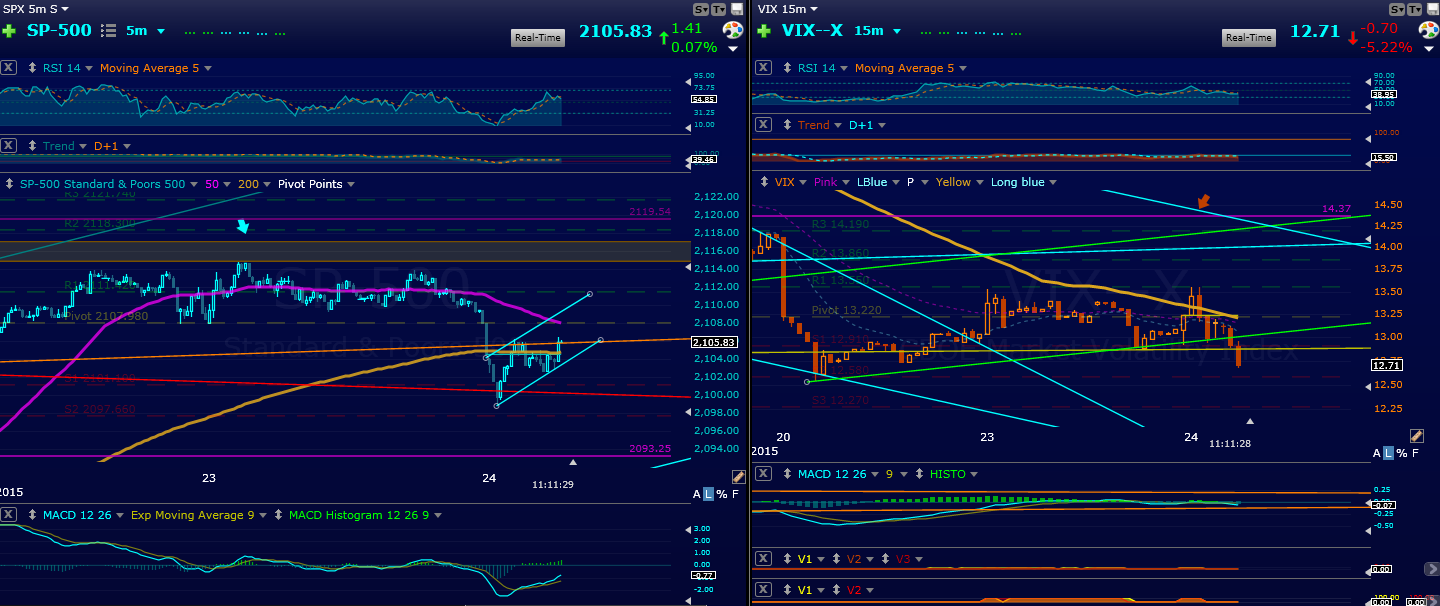
Task: Click the green plus icon beside SP-500
Action: click(x=10, y=30)
